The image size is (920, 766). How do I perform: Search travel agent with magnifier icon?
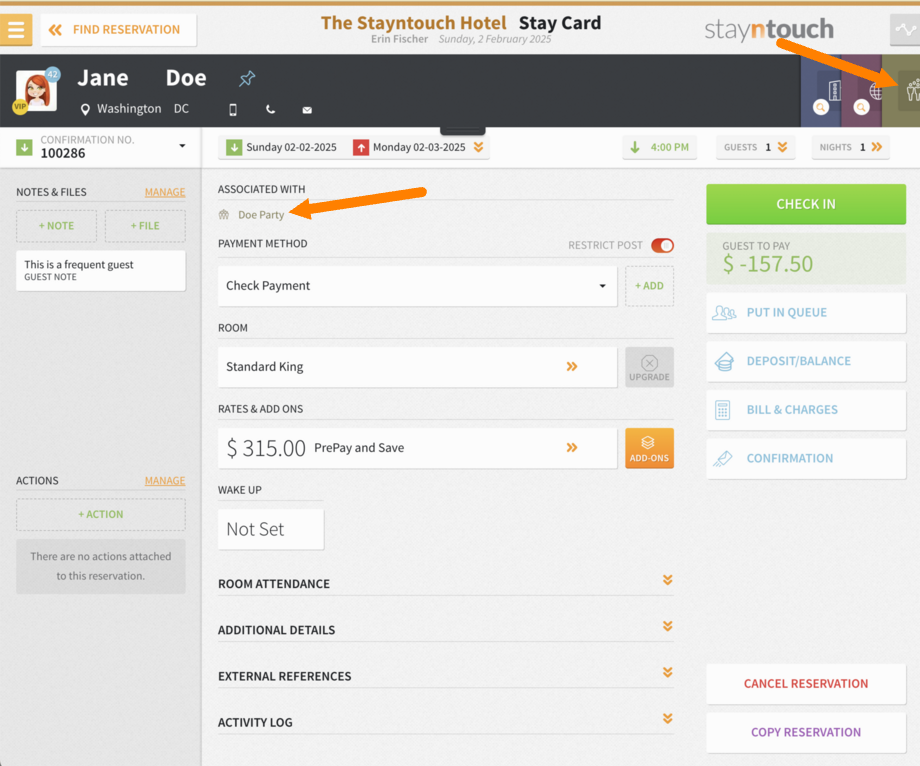pos(861,107)
